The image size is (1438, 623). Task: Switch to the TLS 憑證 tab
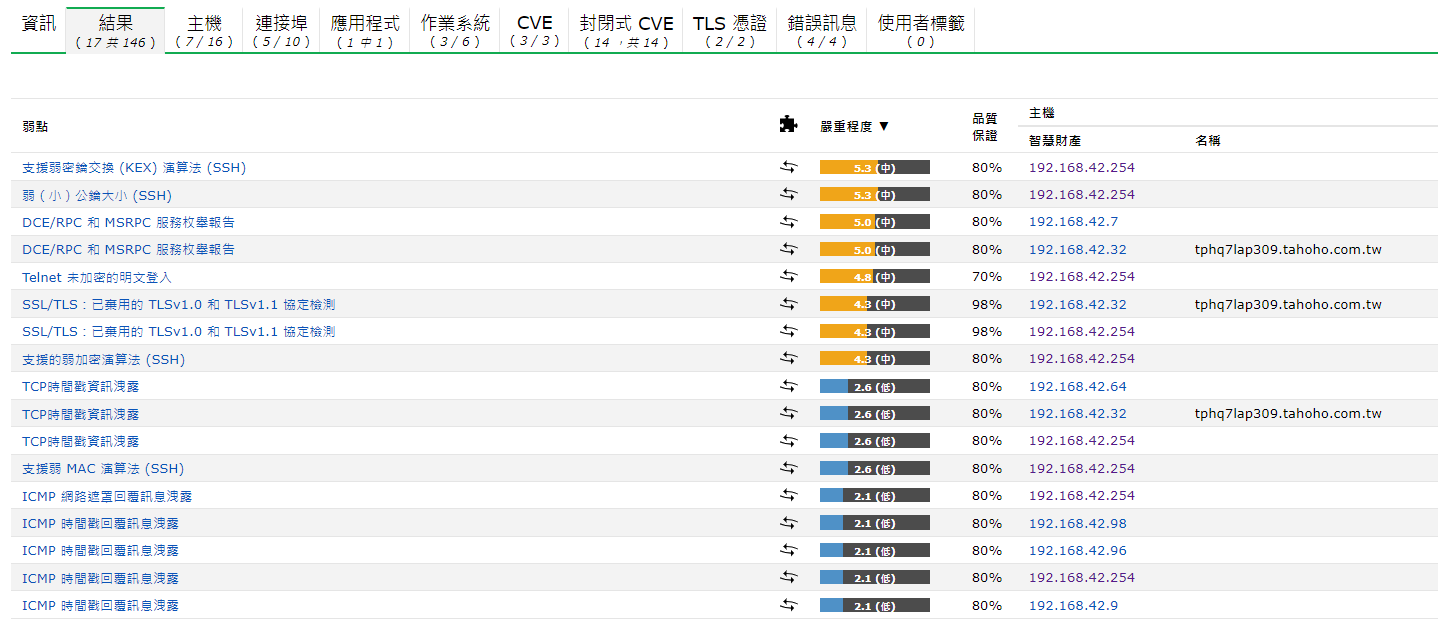click(x=730, y=31)
